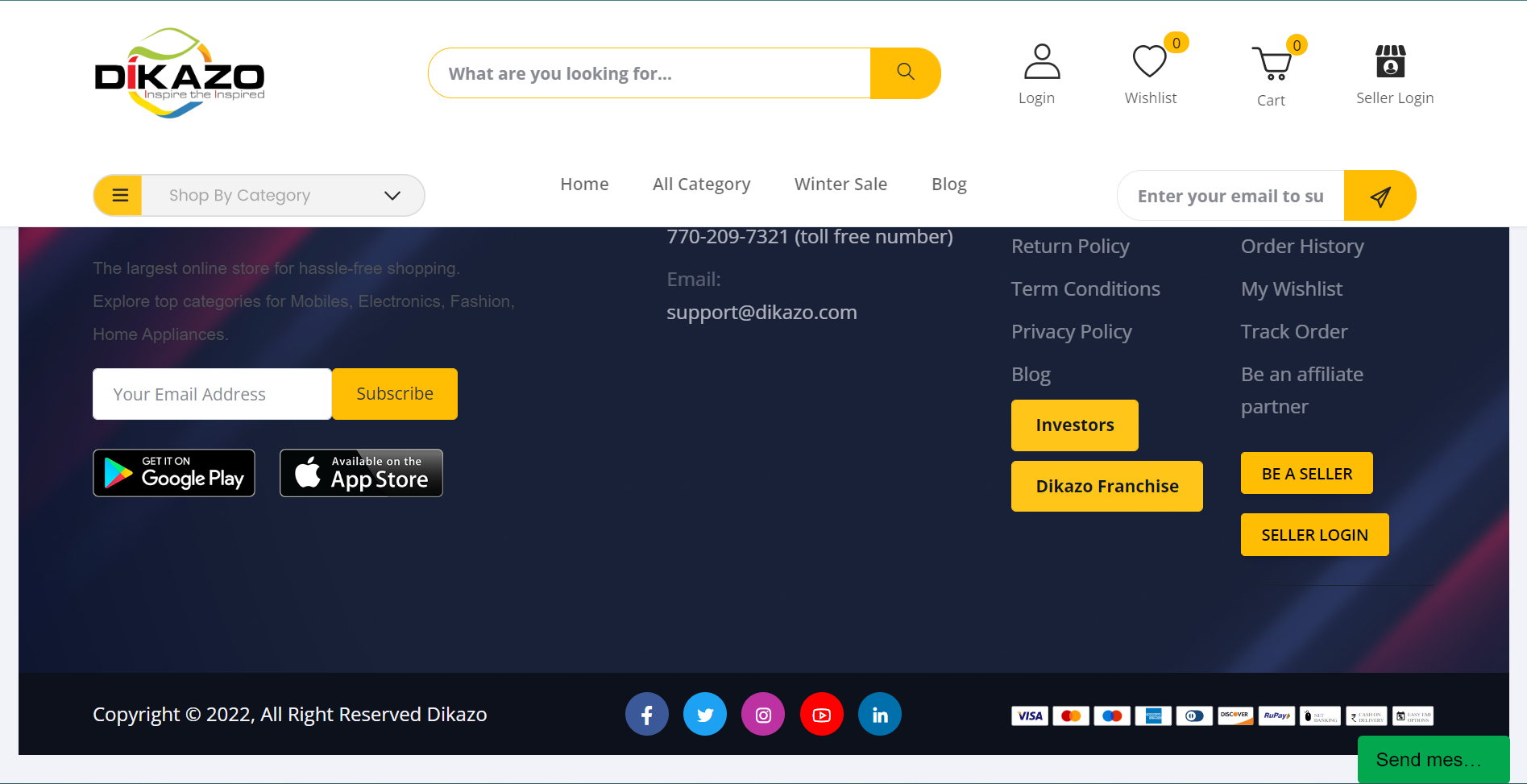The height and width of the screenshot is (784, 1527).
Task: Open the Twitter social icon
Action: pyautogui.click(x=705, y=715)
